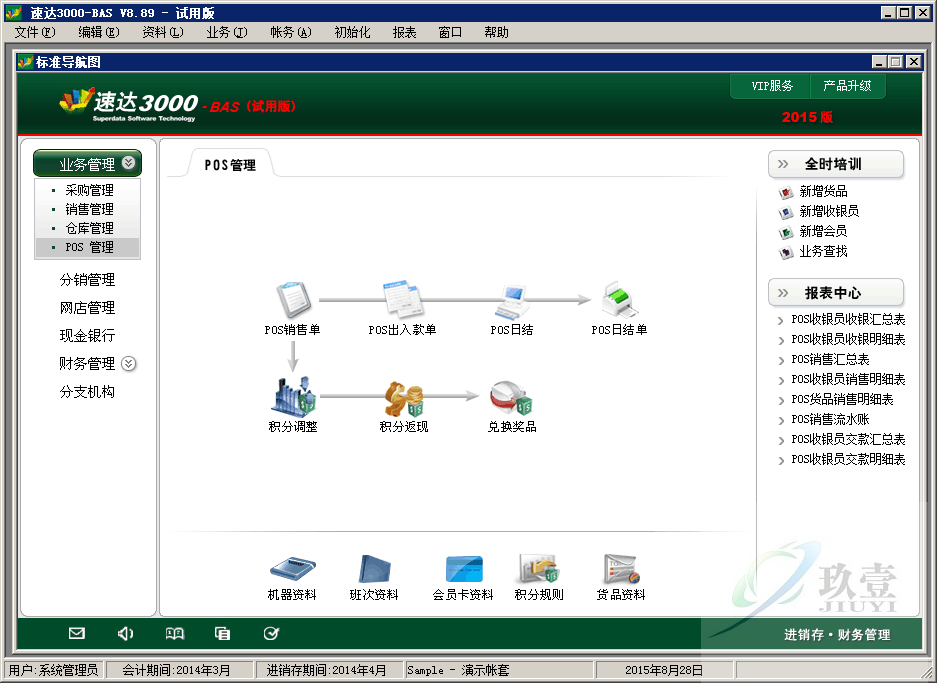Click the speaker icon in bottom bar
This screenshot has width=937, height=683.
(125, 633)
